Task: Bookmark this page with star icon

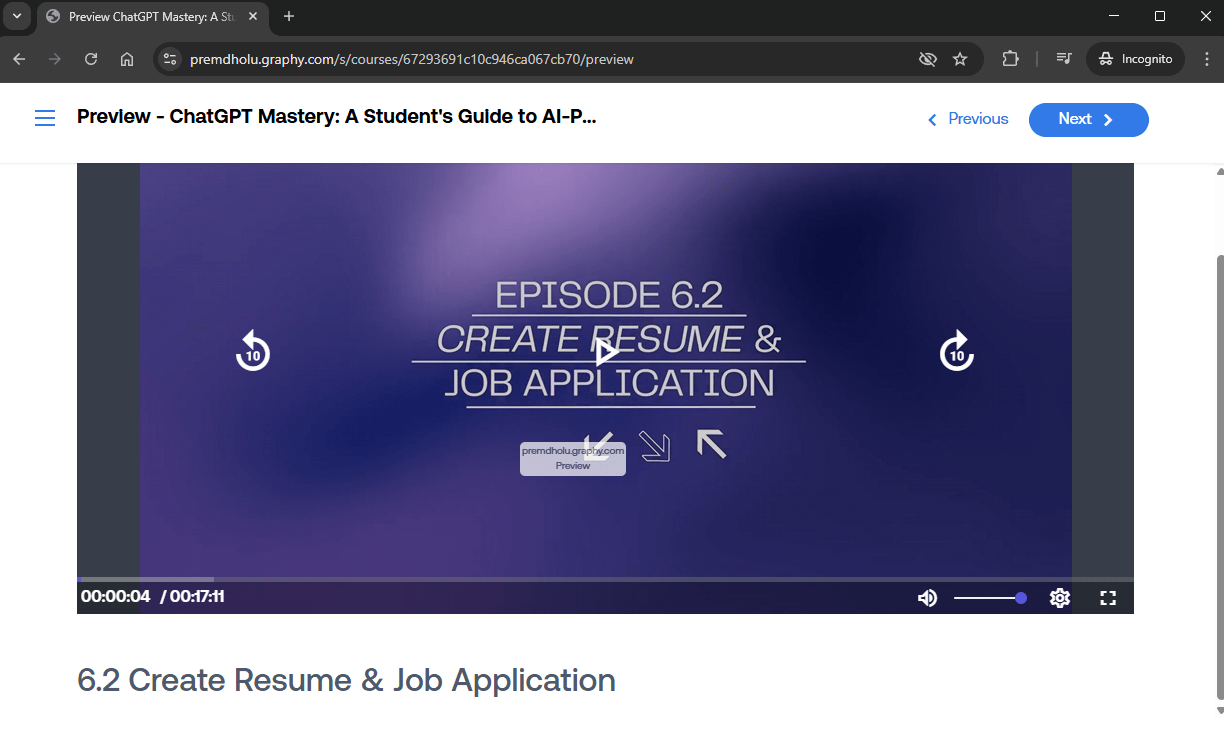Action: pos(960,59)
